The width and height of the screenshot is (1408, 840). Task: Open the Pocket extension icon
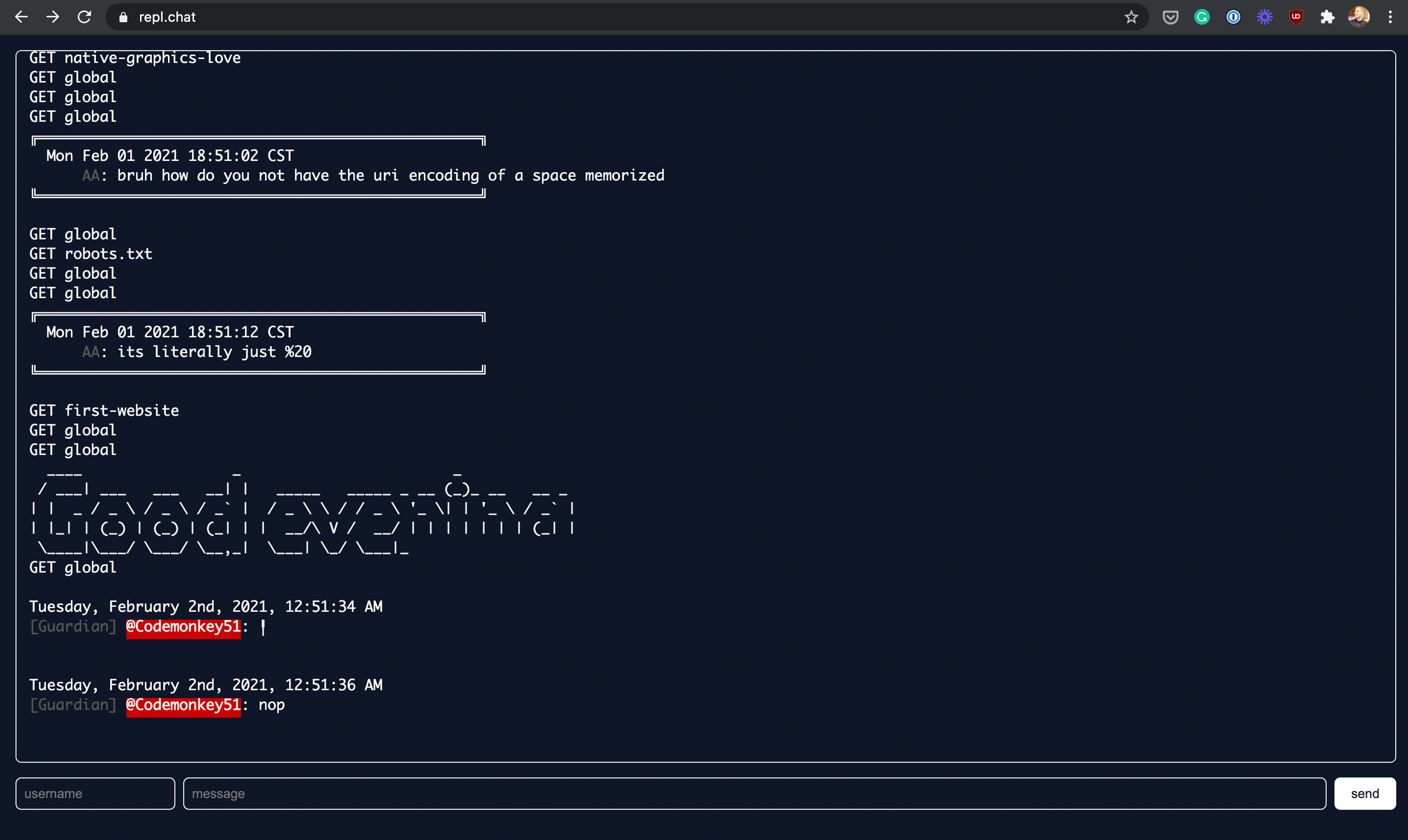(1170, 17)
